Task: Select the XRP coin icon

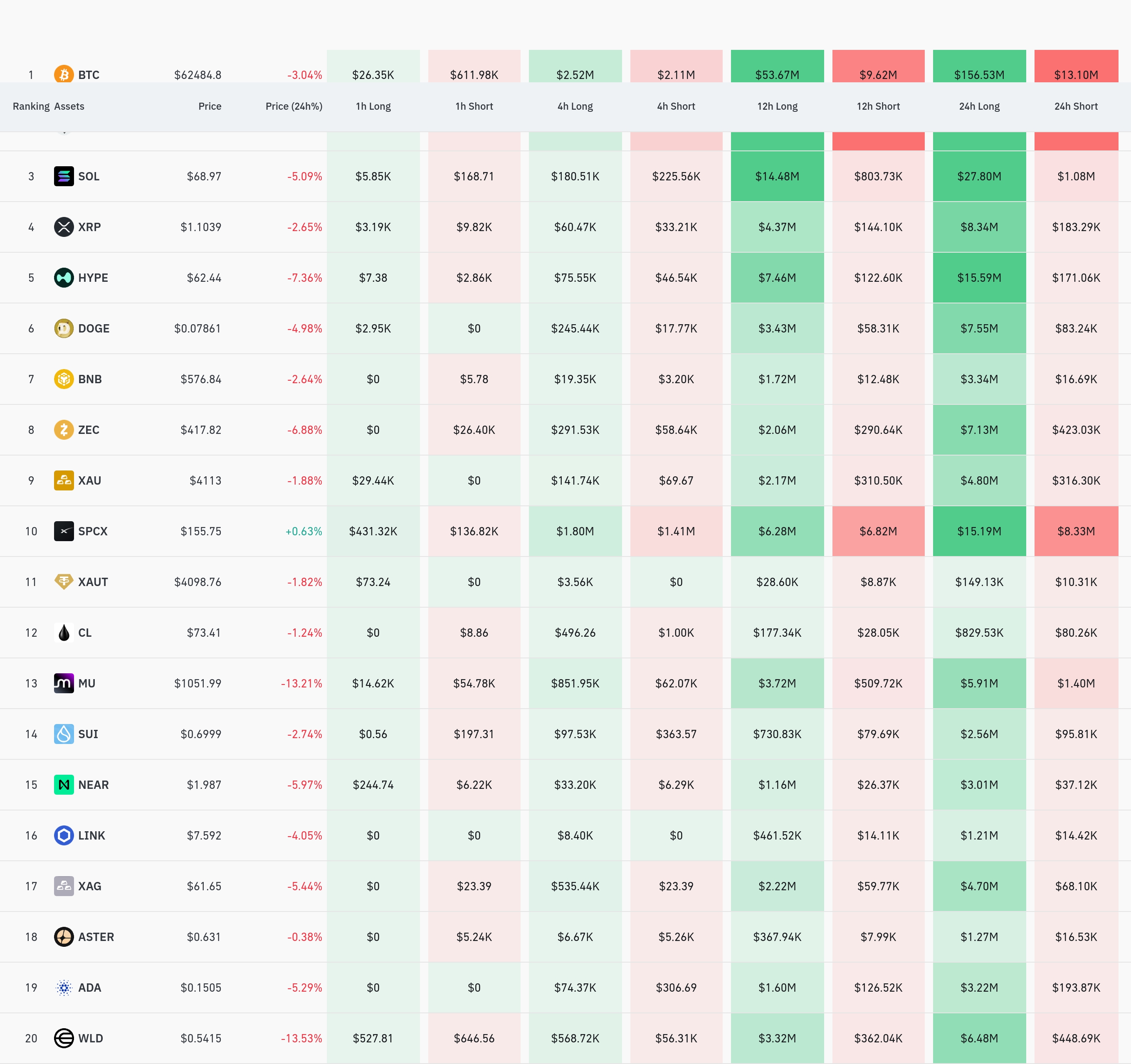Action: click(x=64, y=227)
